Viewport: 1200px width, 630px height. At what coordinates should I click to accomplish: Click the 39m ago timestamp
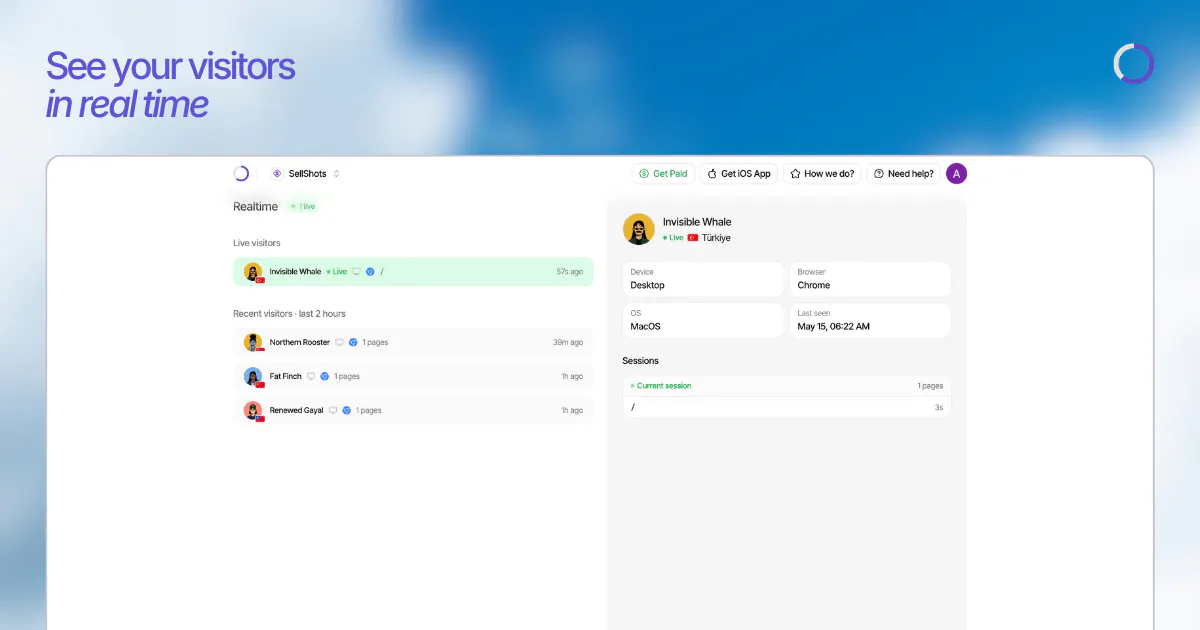pyautogui.click(x=568, y=342)
